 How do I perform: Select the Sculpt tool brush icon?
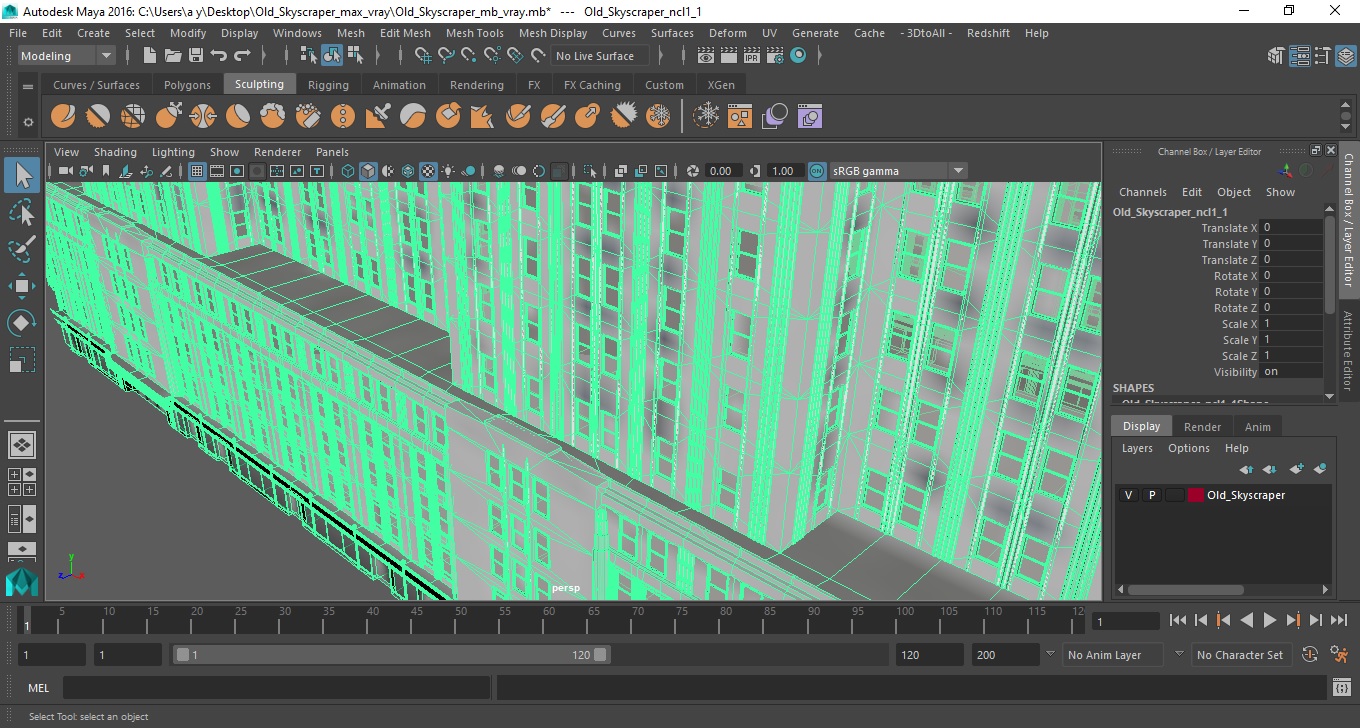pyautogui.click(x=63, y=117)
